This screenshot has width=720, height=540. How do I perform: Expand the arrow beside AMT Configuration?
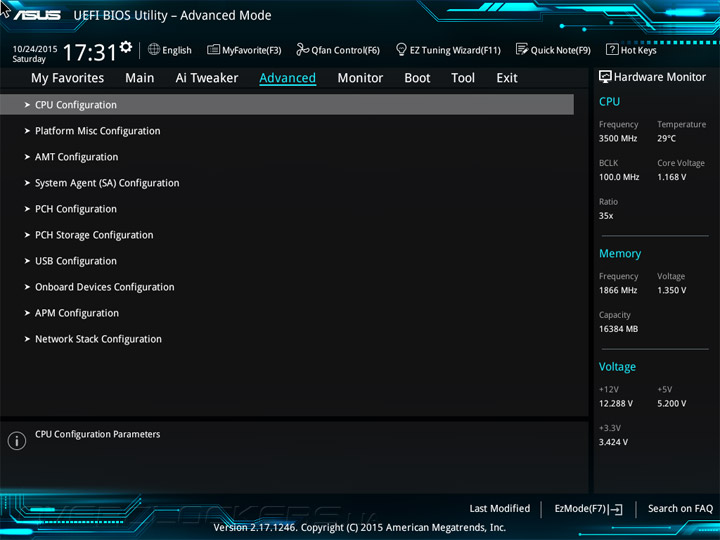(27, 157)
